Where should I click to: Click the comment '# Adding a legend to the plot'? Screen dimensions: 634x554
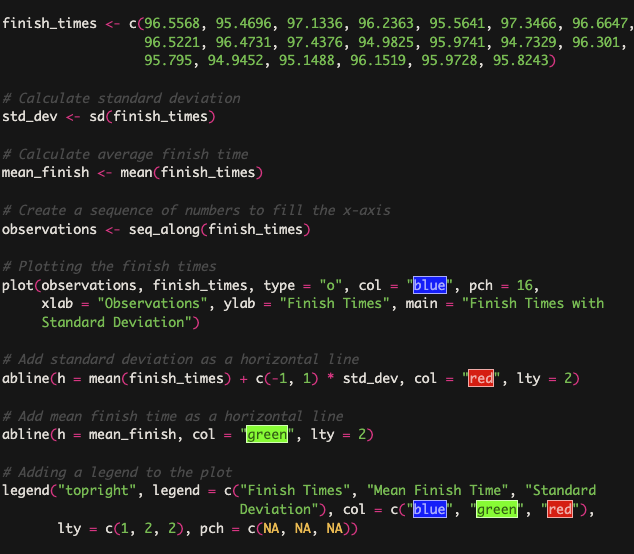(117, 472)
